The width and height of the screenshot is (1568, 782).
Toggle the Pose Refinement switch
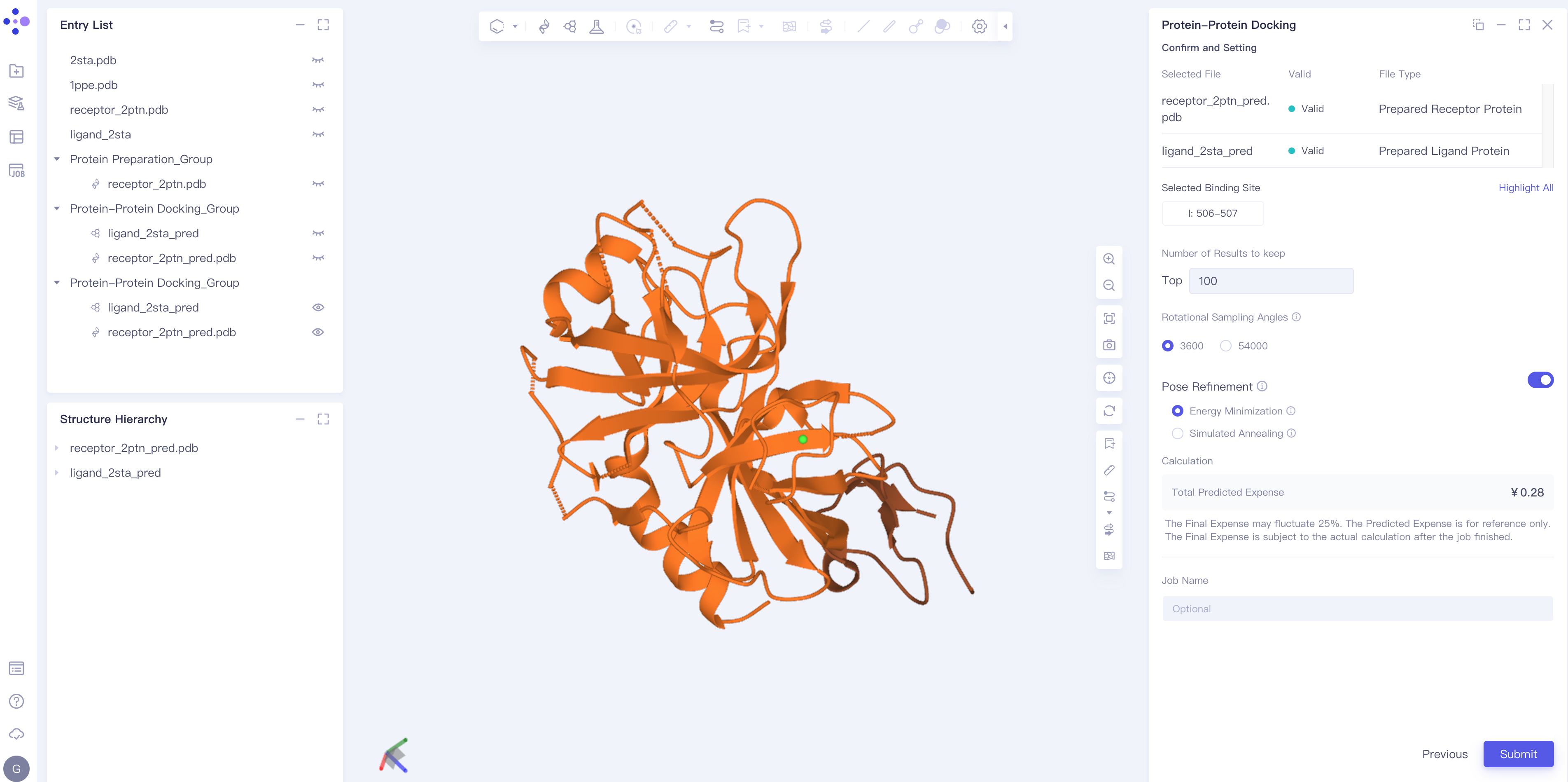click(1540, 380)
